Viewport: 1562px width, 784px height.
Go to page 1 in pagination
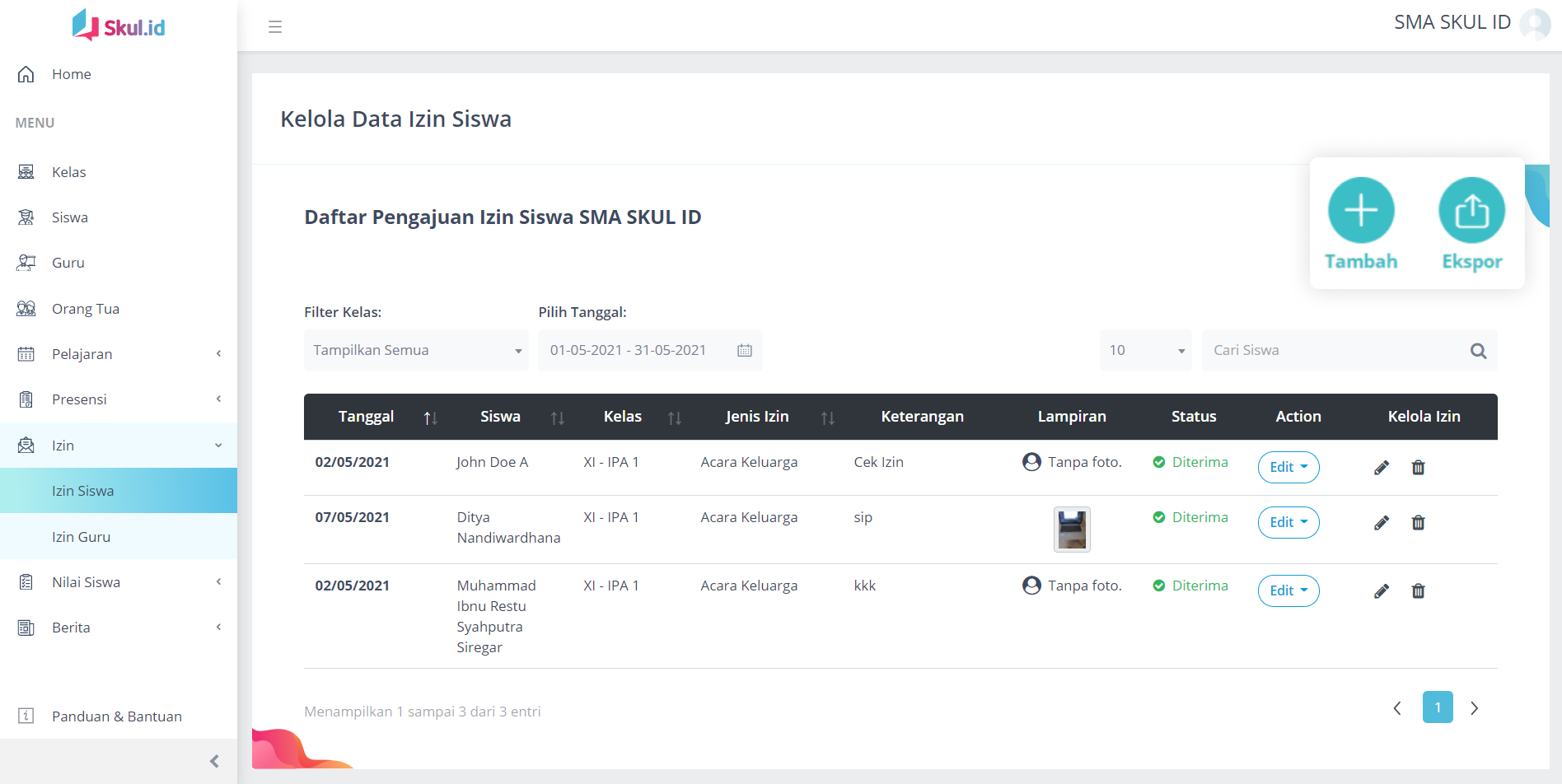(x=1437, y=707)
